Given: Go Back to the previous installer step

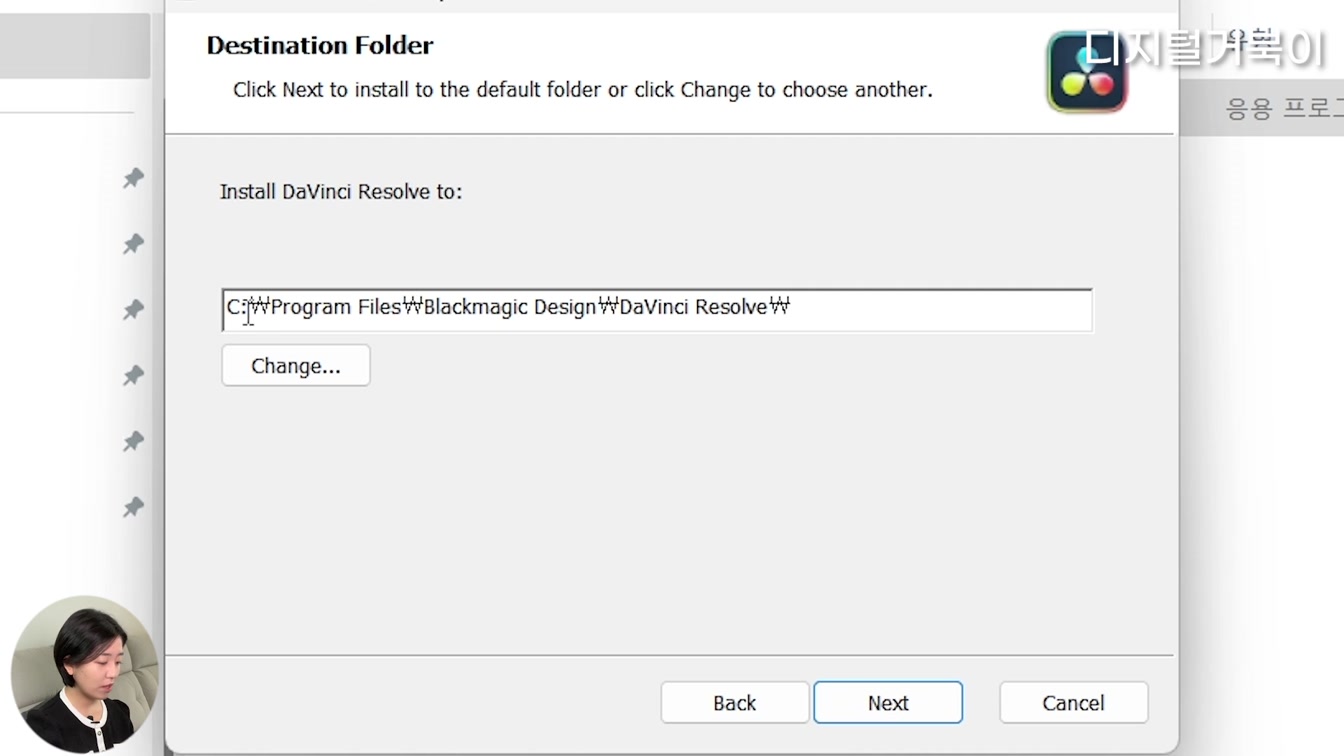Looking at the screenshot, I should [x=734, y=703].
